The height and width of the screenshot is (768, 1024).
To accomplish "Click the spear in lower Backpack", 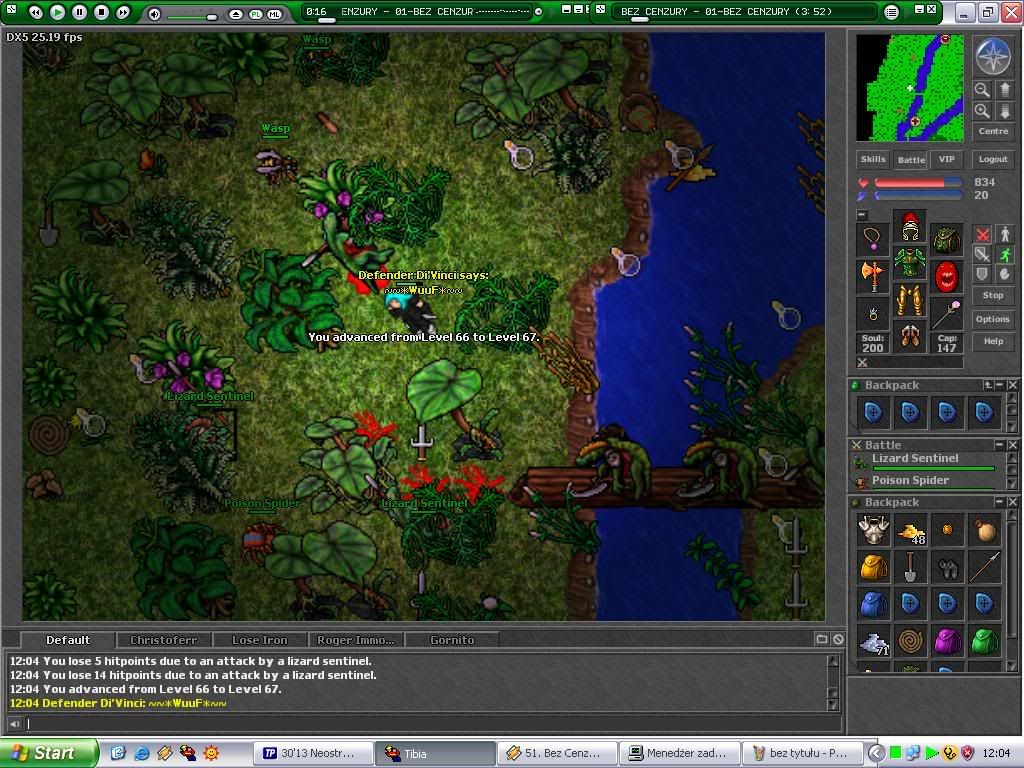I will click(984, 567).
